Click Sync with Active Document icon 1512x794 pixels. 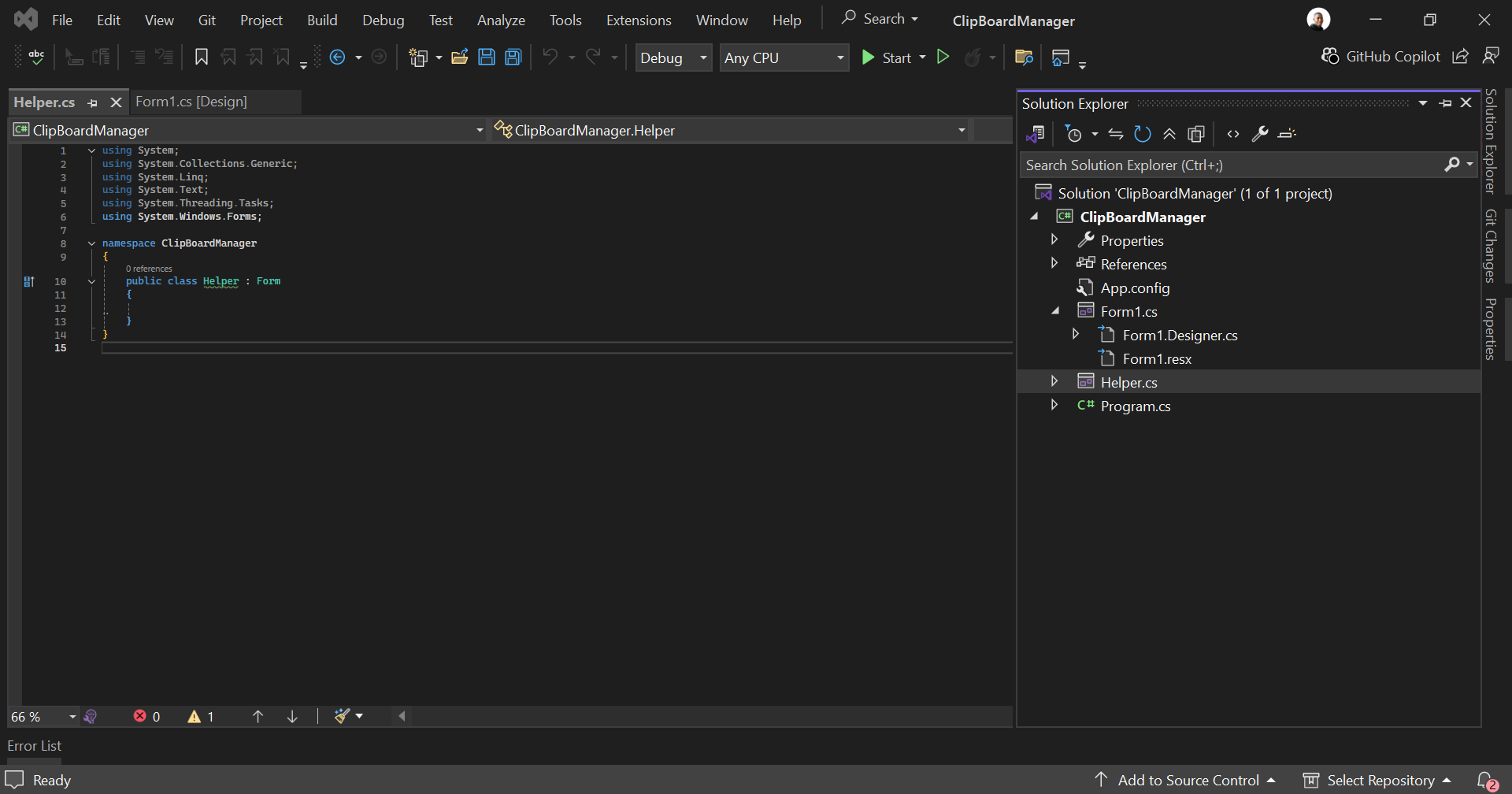coord(1116,134)
